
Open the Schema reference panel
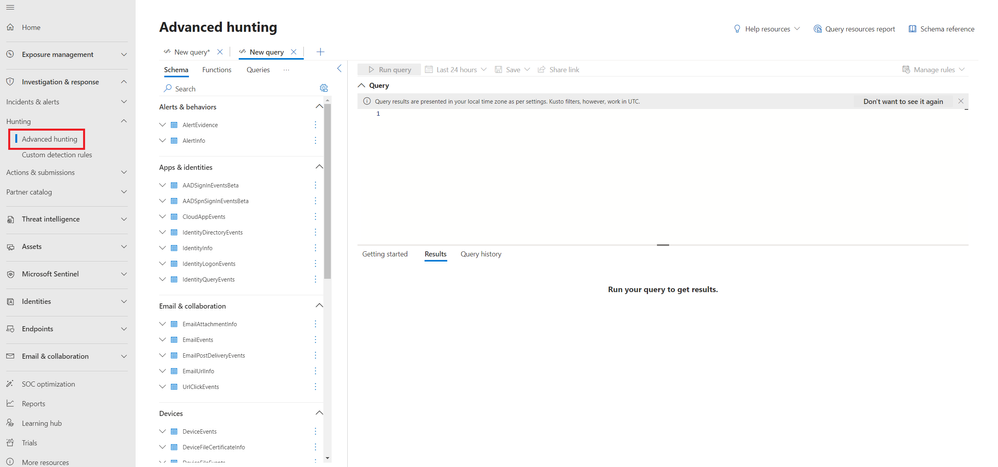click(941, 29)
